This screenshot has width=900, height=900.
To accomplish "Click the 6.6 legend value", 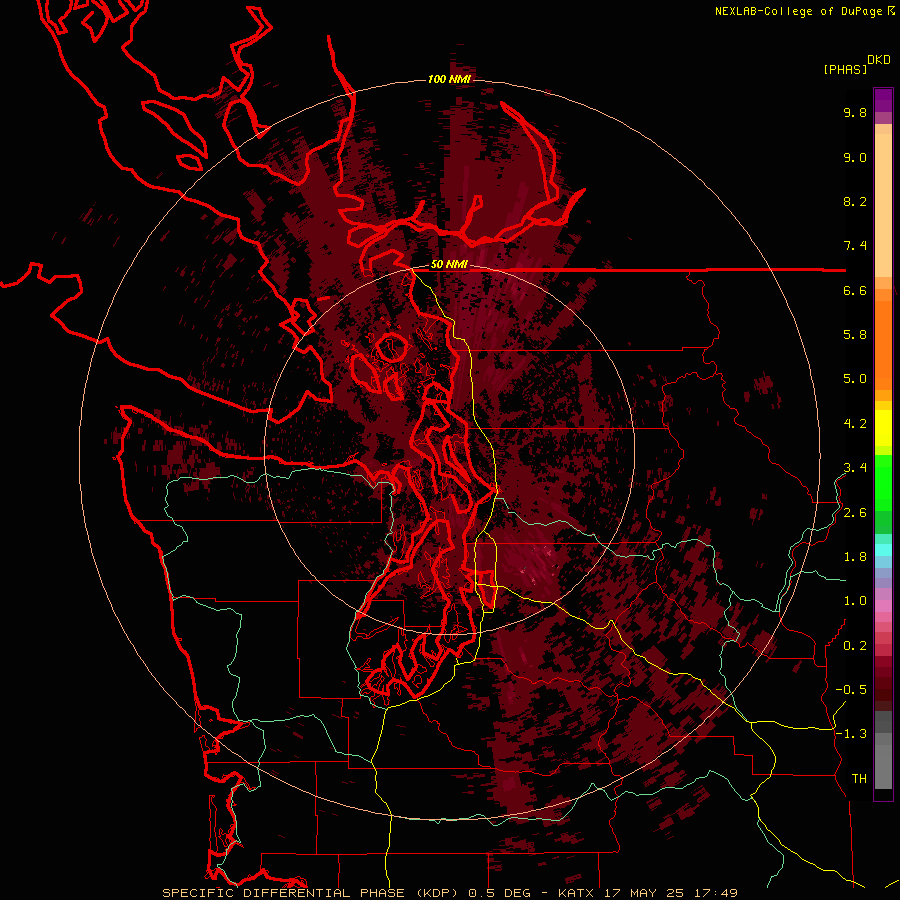I will click(855, 291).
